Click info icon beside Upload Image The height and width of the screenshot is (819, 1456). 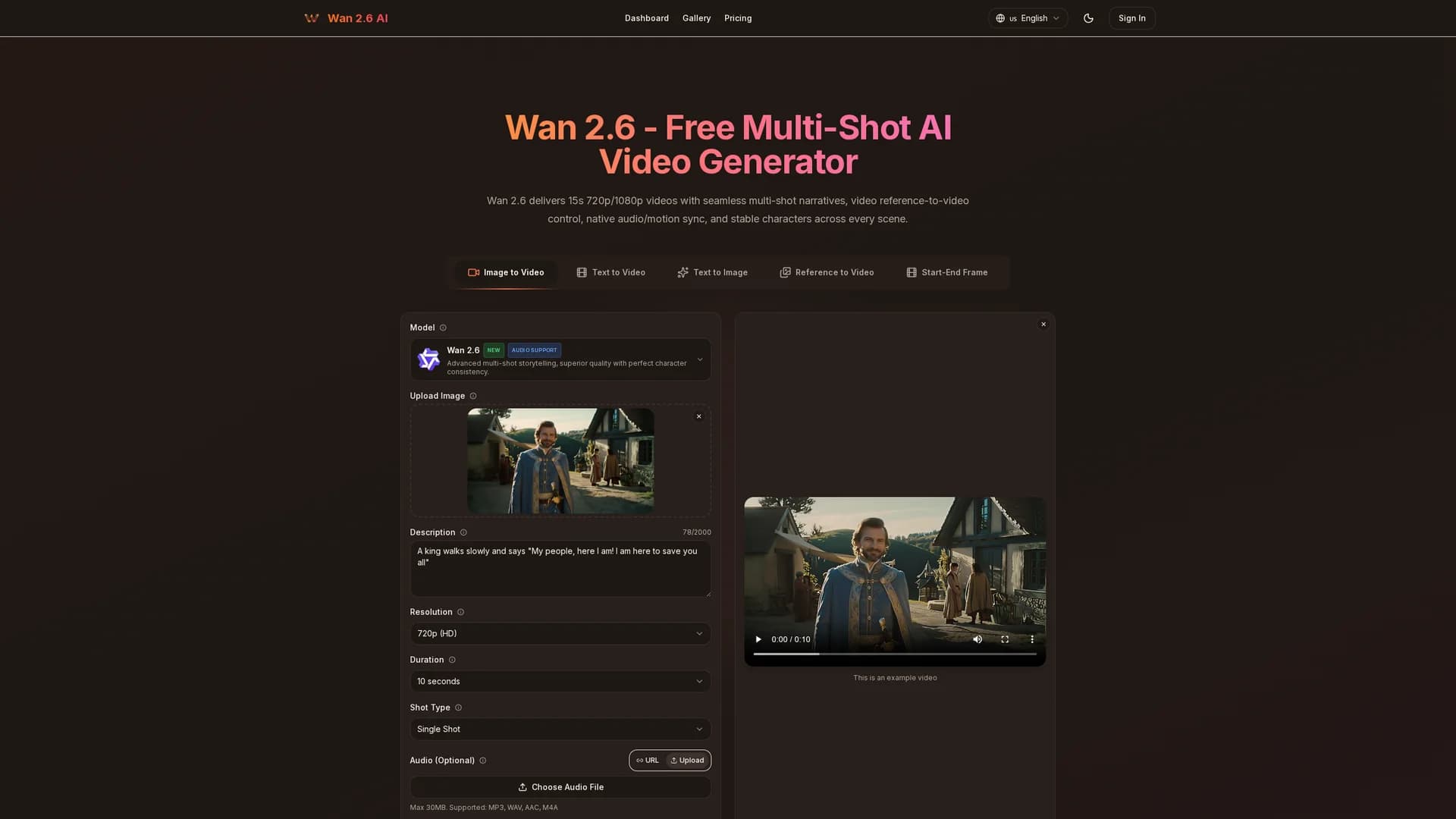[473, 396]
